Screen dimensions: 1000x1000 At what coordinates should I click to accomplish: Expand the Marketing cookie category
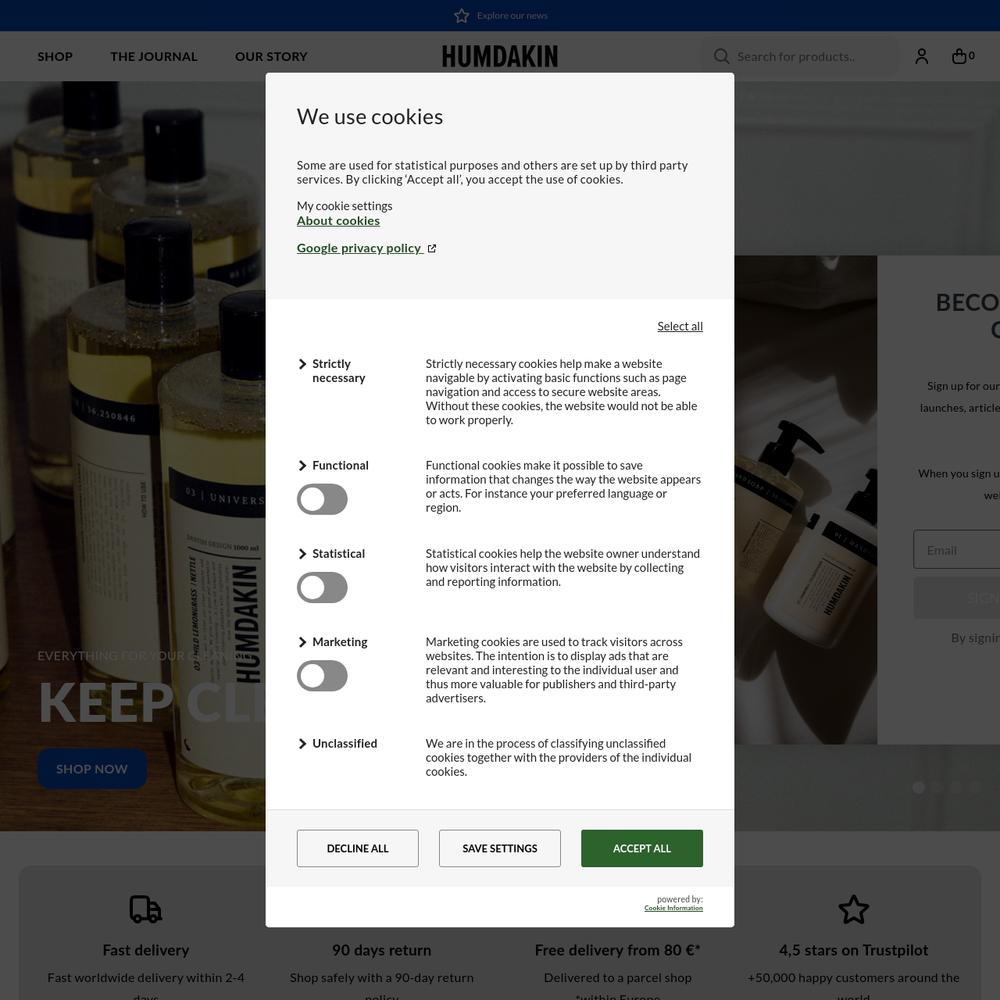[x=333, y=642]
